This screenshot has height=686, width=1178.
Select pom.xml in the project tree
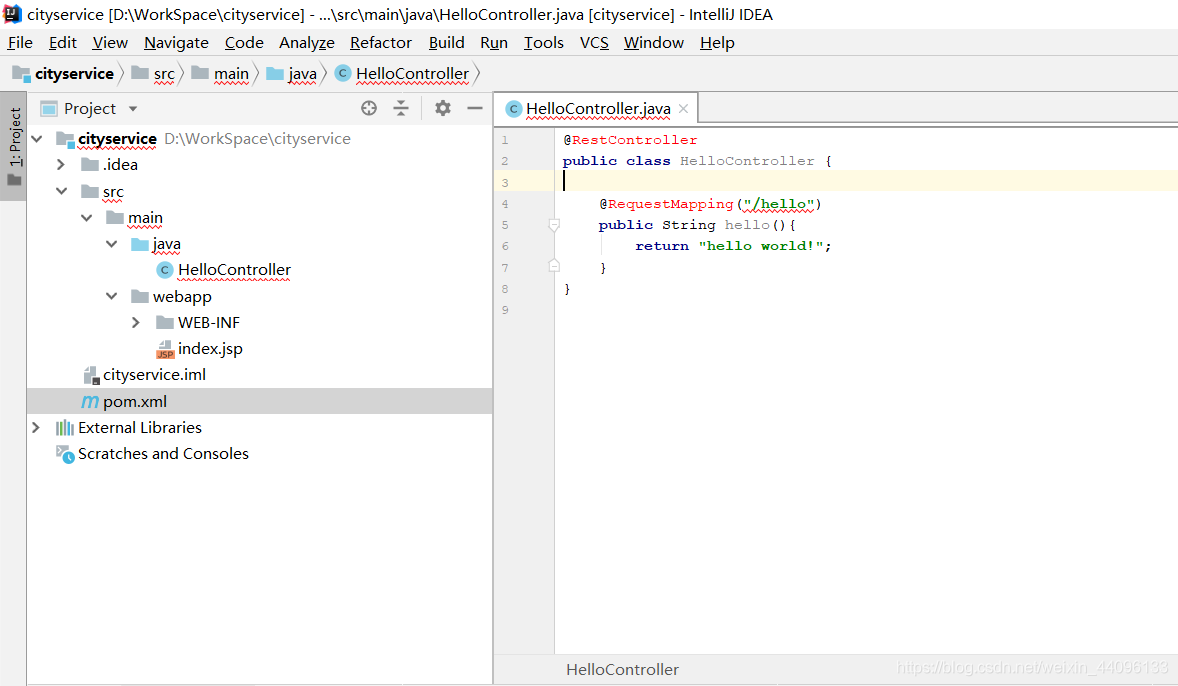click(260, 401)
